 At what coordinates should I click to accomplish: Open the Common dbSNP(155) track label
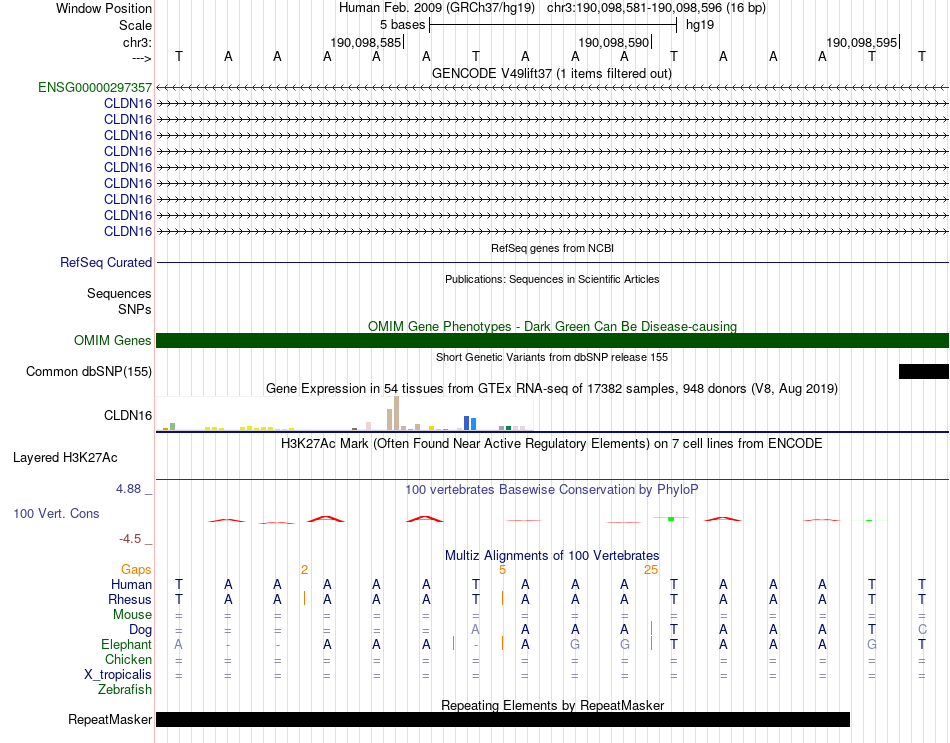[88, 372]
